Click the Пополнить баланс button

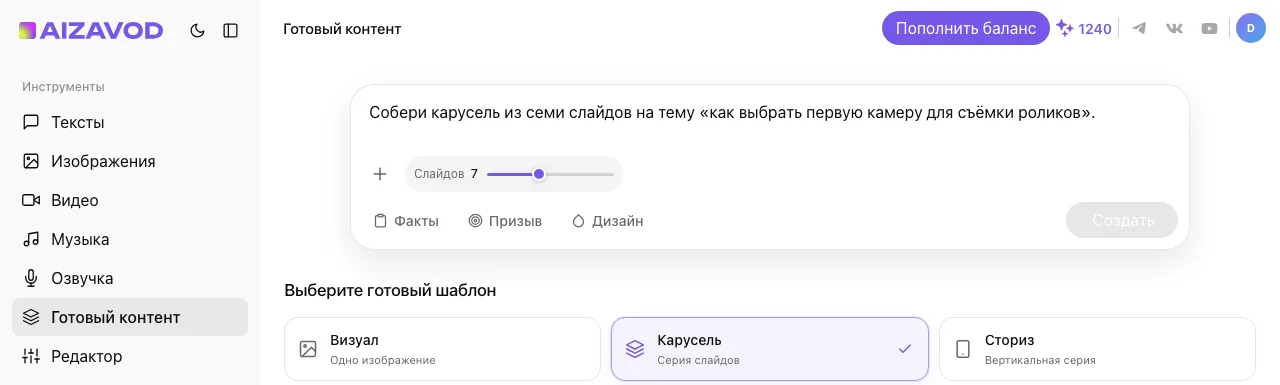pyautogui.click(x=966, y=28)
